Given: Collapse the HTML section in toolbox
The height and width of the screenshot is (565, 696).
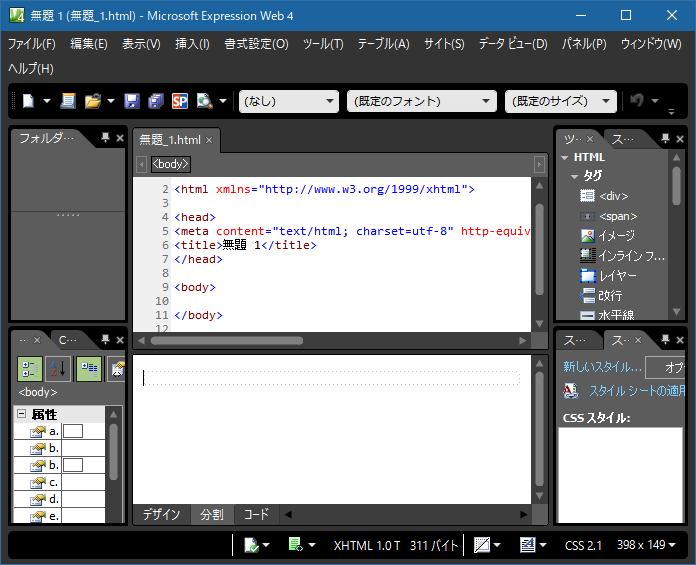Looking at the screenshot, I should [565, 158].
